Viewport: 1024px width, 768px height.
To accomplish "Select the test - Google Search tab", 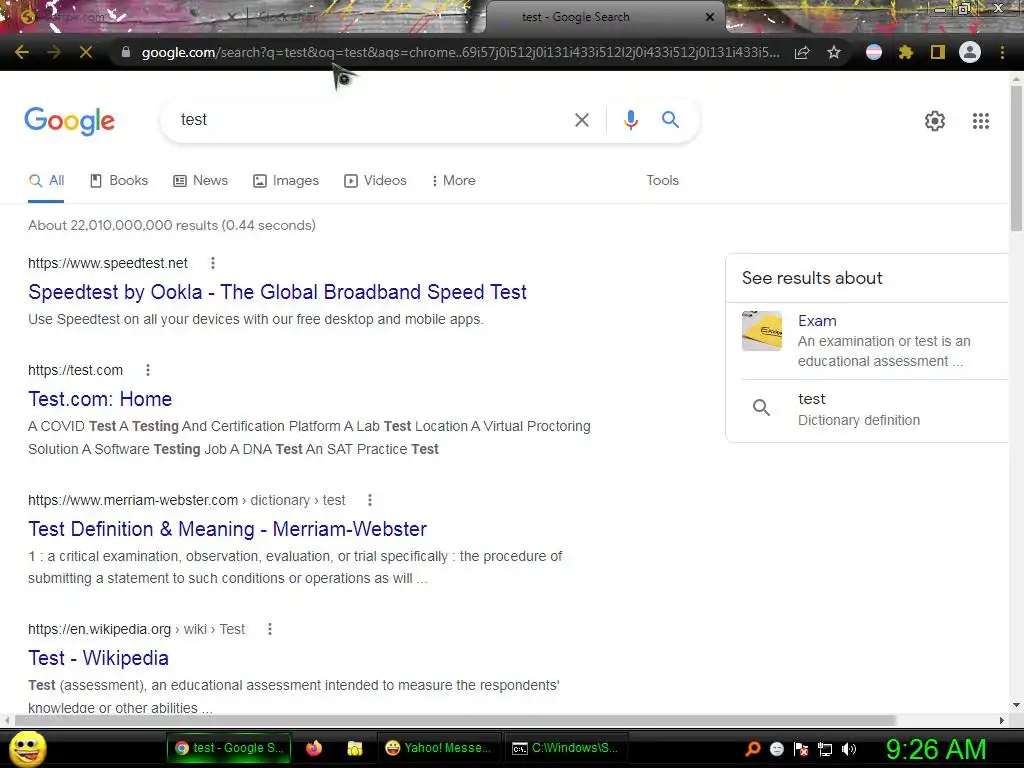I will point(605,18).
